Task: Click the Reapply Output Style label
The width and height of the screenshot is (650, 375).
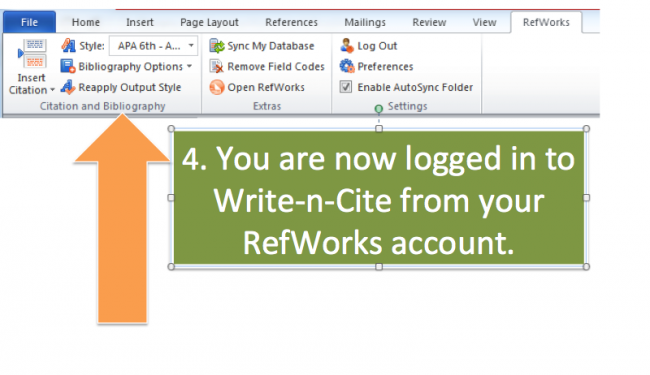Action: pyautogui.click(x=130, y=87)
